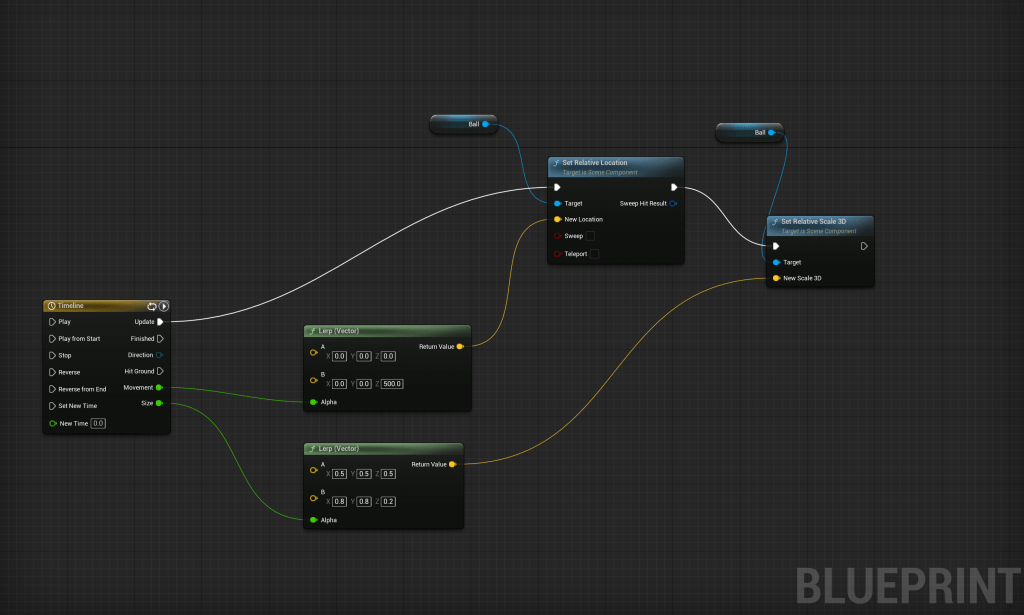Click the autoplay icon on the Timeline header

tap(163, 306)
